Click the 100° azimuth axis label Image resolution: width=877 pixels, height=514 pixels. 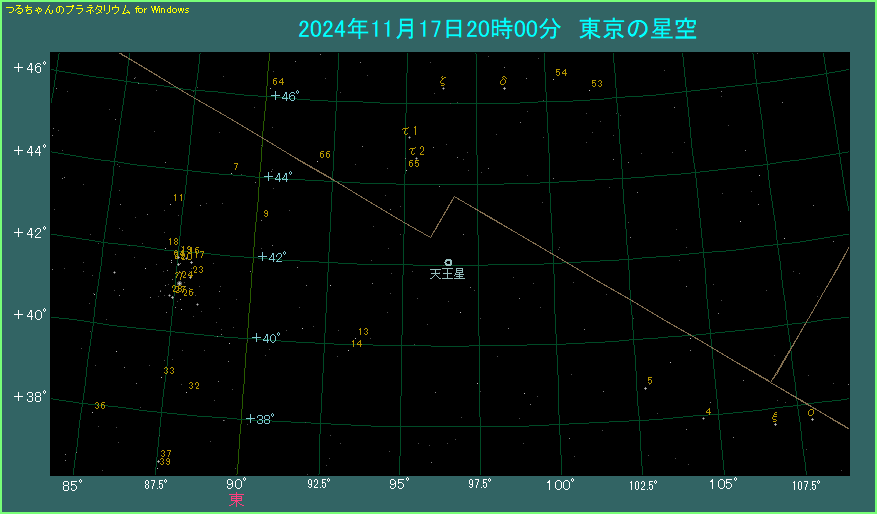pyautogui.click(x=560, y=485)
